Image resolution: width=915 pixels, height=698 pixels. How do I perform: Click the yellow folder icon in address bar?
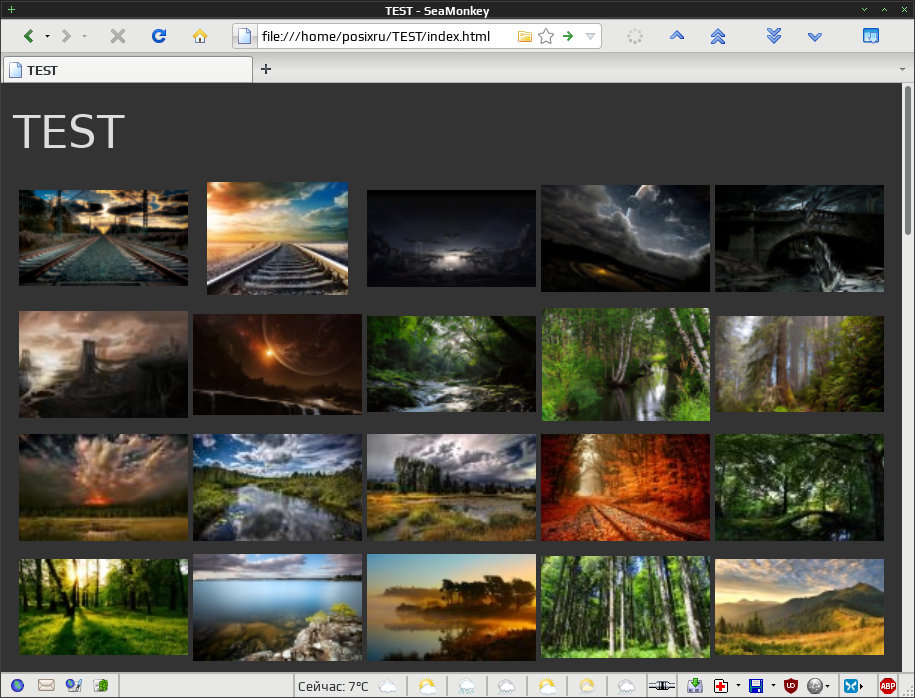coord(525,36)
